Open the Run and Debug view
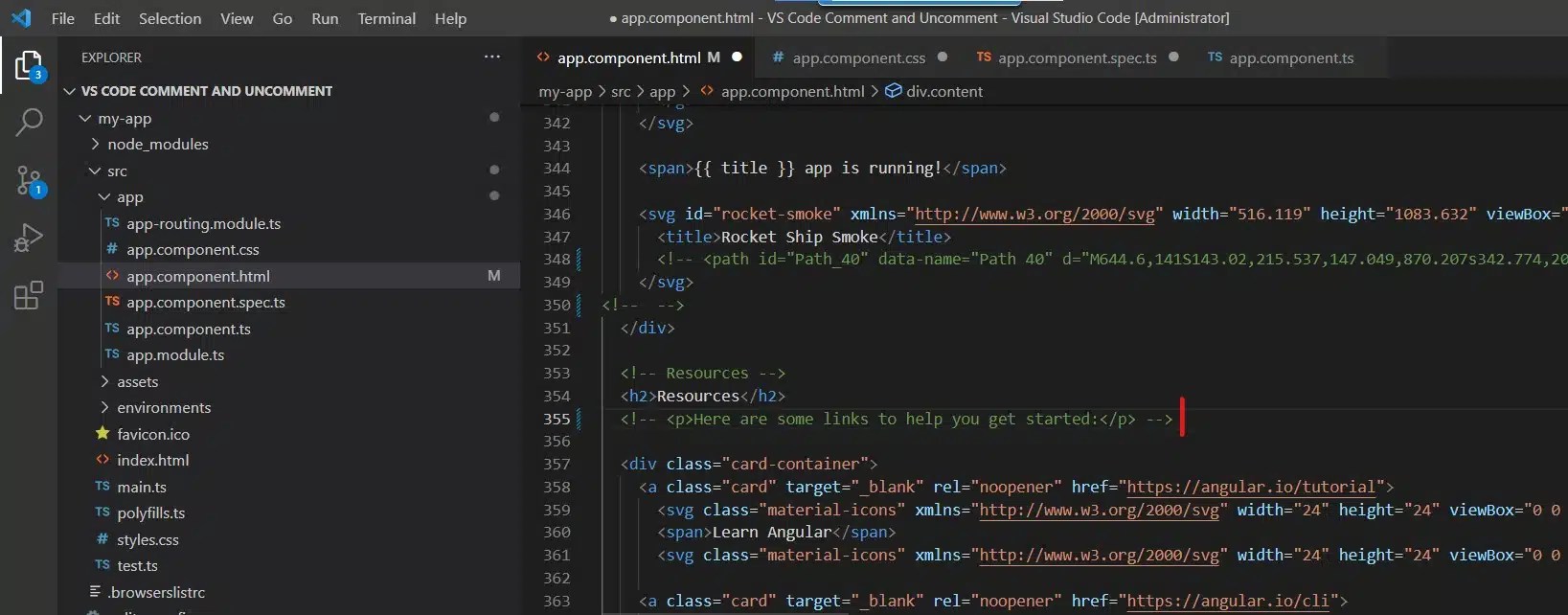The height and width of the screenshot is (615, 1568). (29, 237)
